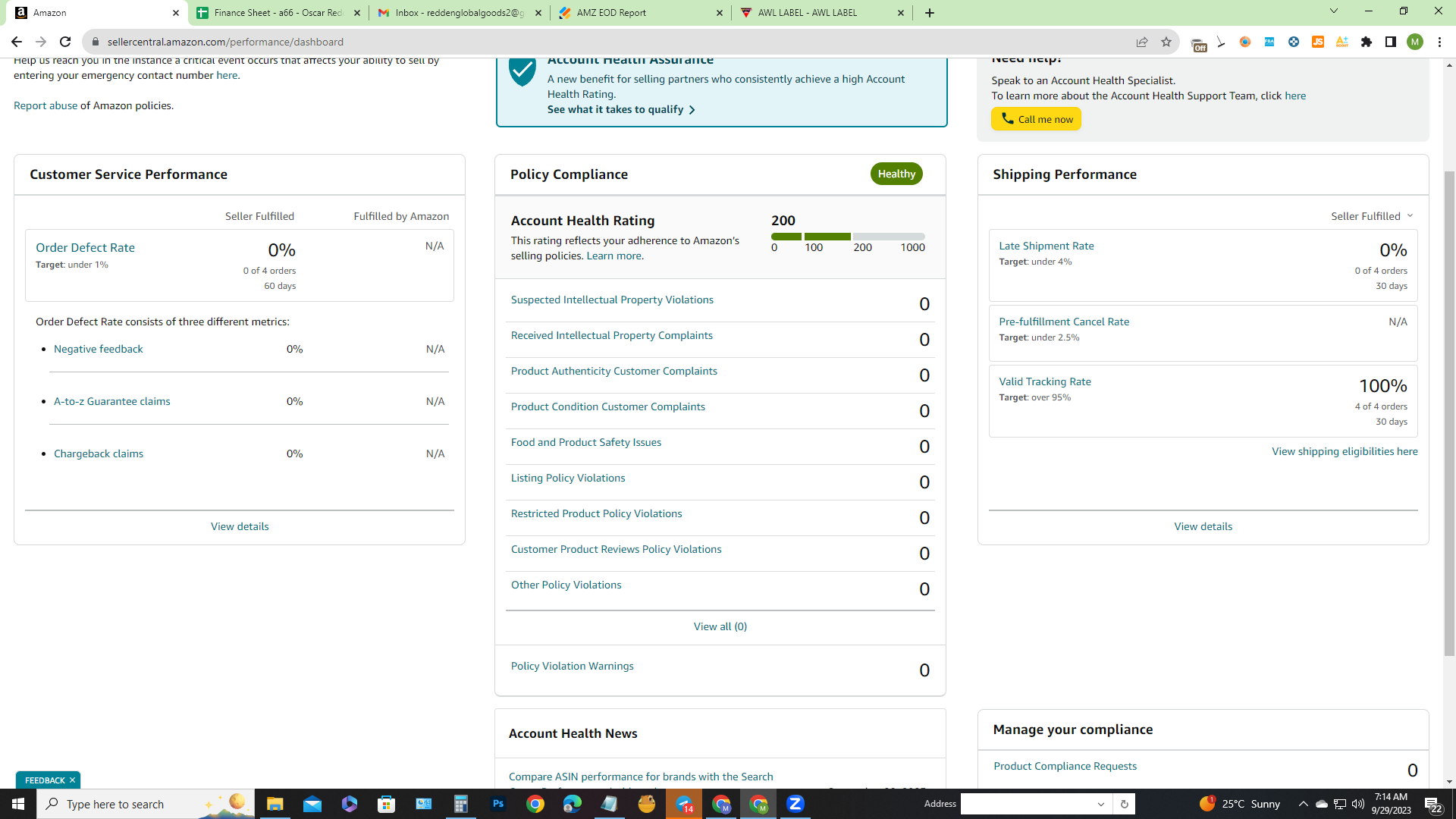Toggle the browser side panel
The image size is (1456, 819).
(x=1391, y=42)
